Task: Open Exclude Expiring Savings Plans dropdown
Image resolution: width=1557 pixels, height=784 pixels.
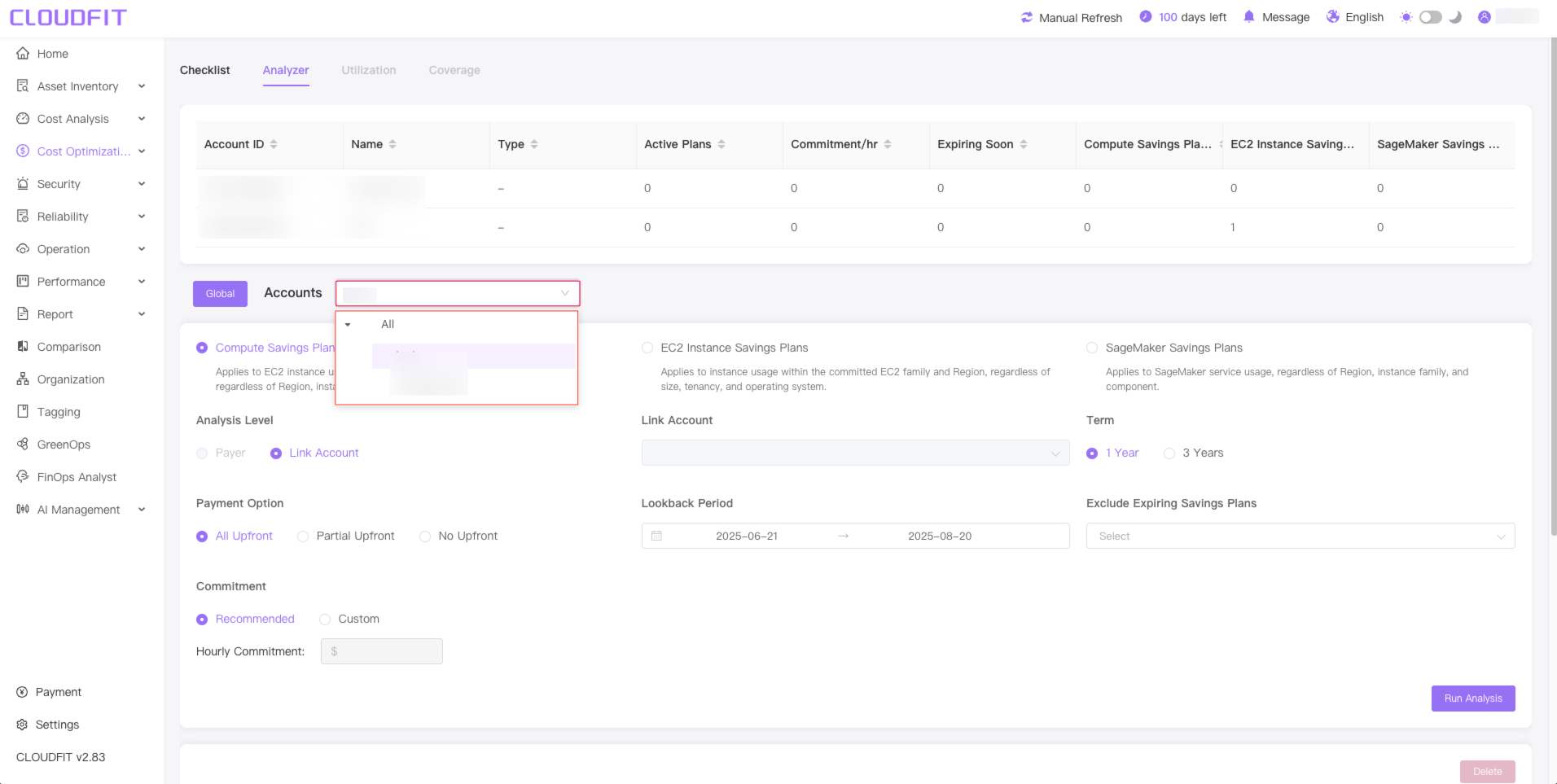Action: pyautogui.click(x=1300, y=536)
